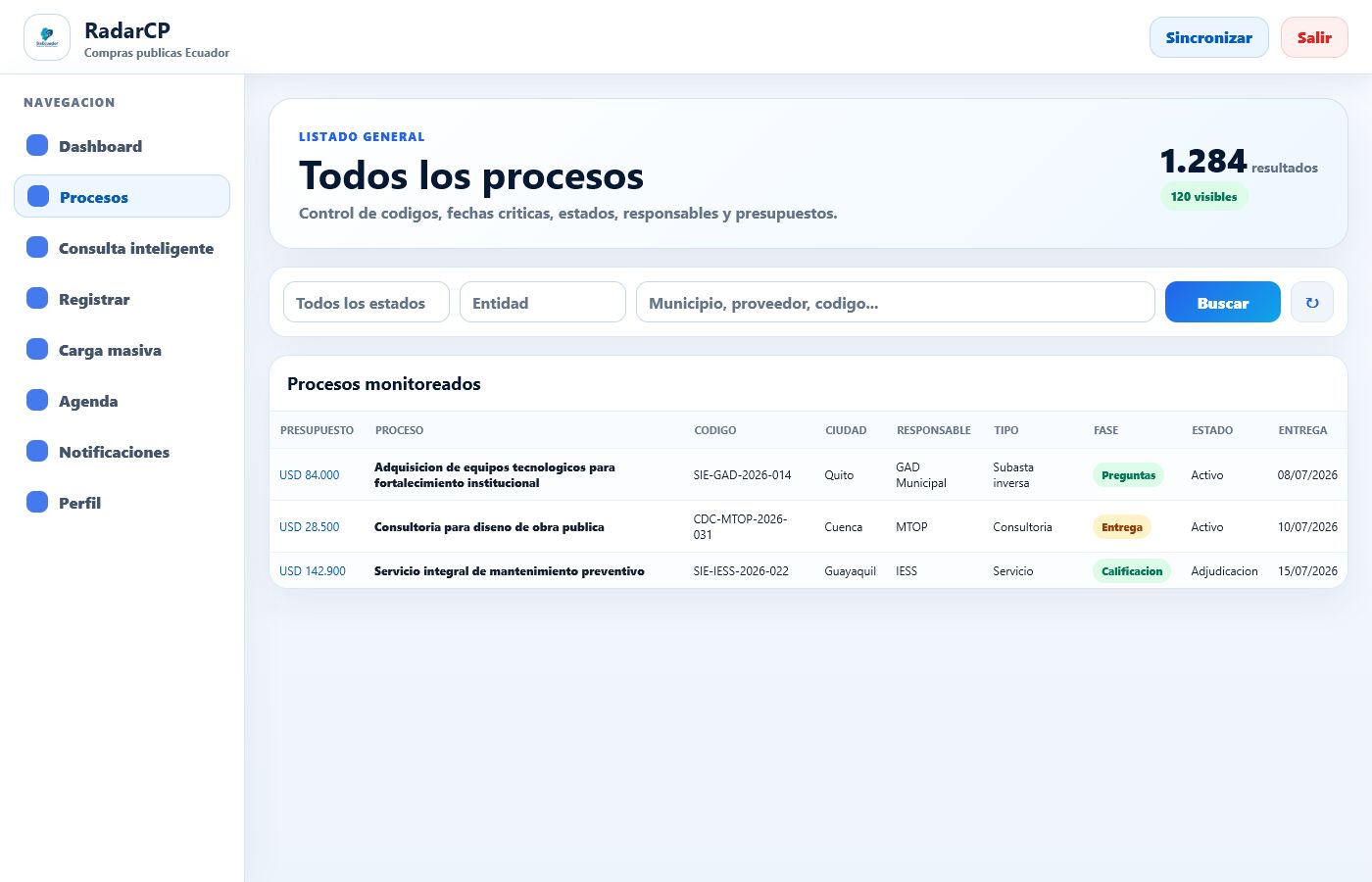Screen dimensions: 1372x882
Task: Open Carga masiva from navigation
Action: click(122, 349)
